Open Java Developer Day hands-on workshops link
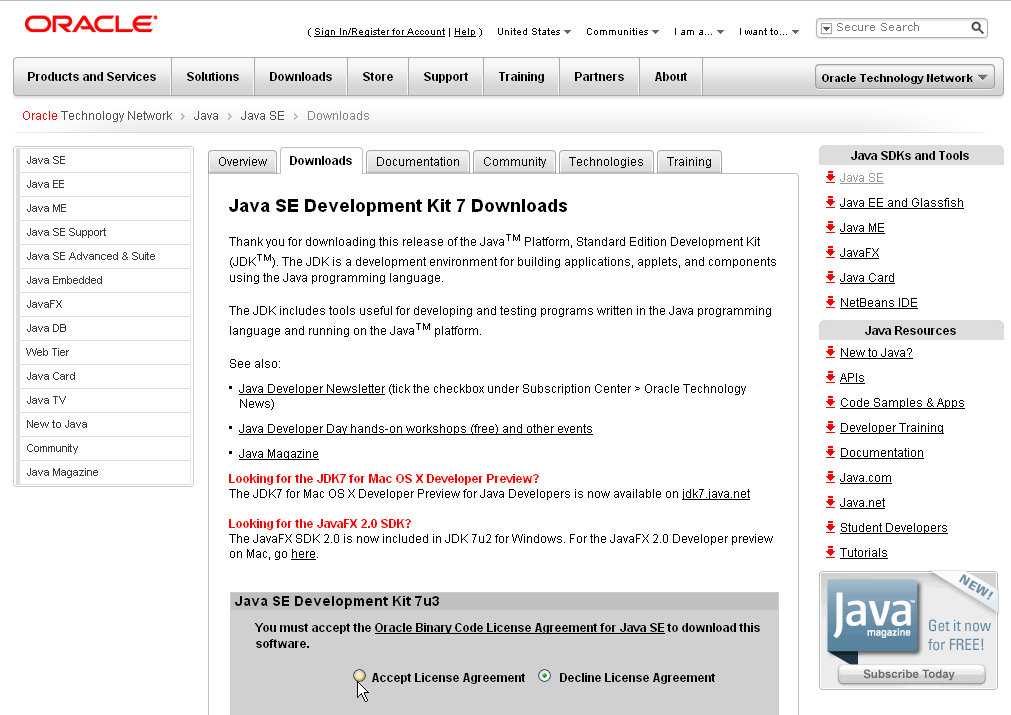This screenshot has width=1011, height=715. [x=415, y=429]
